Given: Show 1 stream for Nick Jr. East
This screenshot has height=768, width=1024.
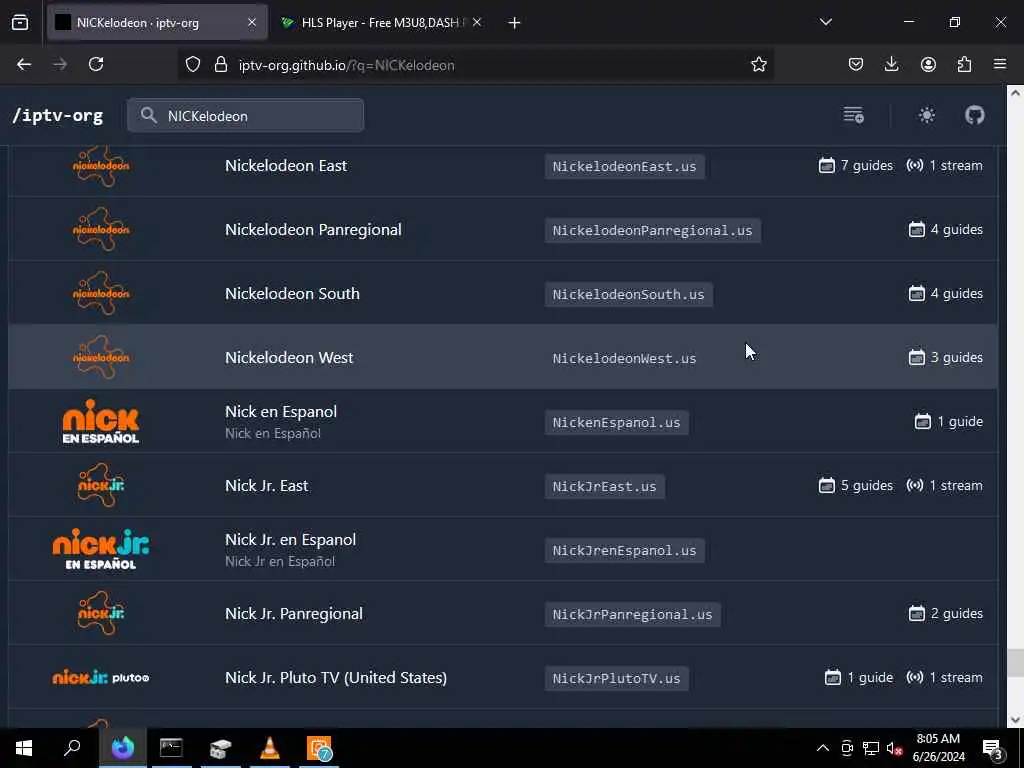Looking at the screenshot, I should click(944, 486).
